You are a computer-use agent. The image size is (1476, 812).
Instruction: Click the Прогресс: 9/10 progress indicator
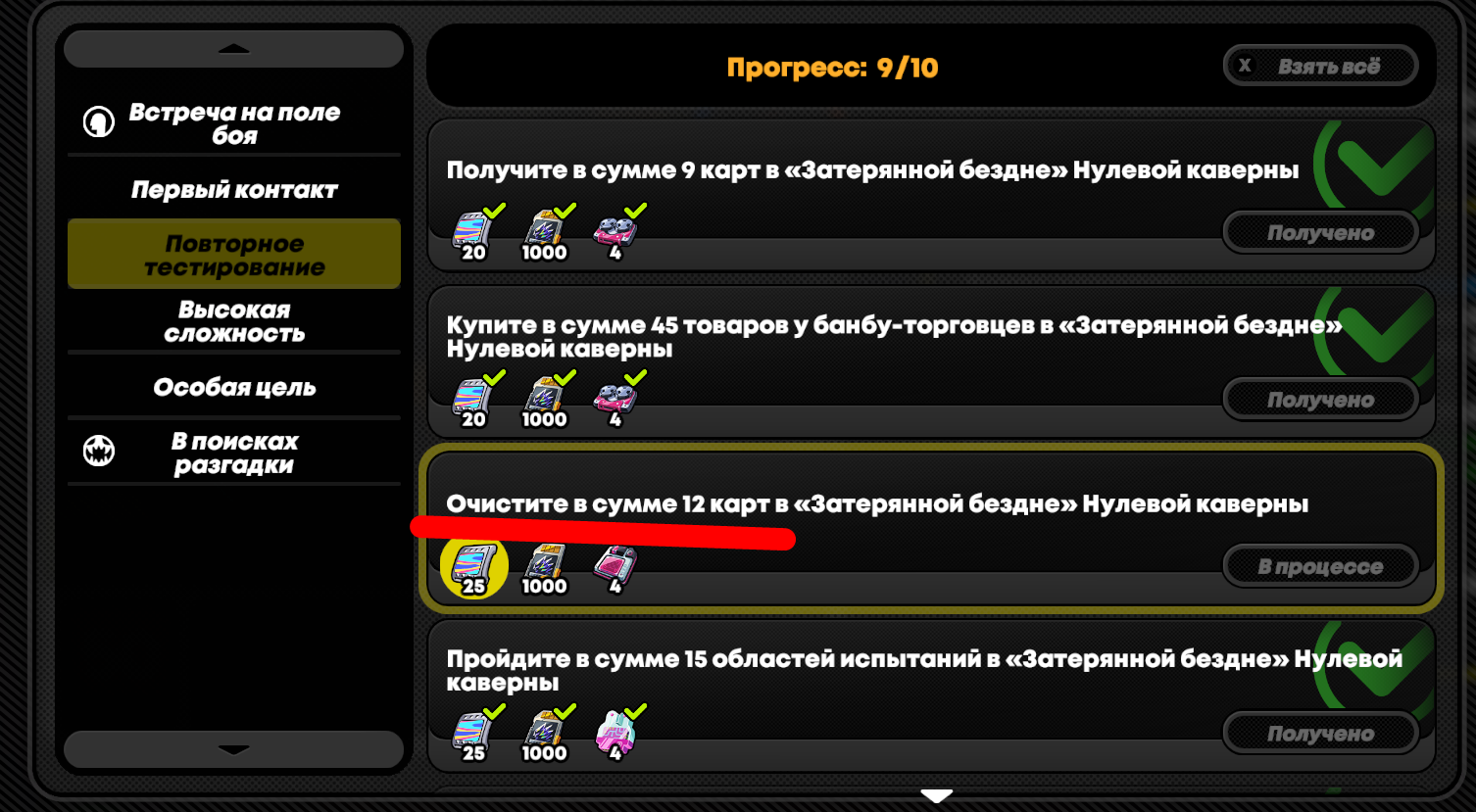point(832,68)
